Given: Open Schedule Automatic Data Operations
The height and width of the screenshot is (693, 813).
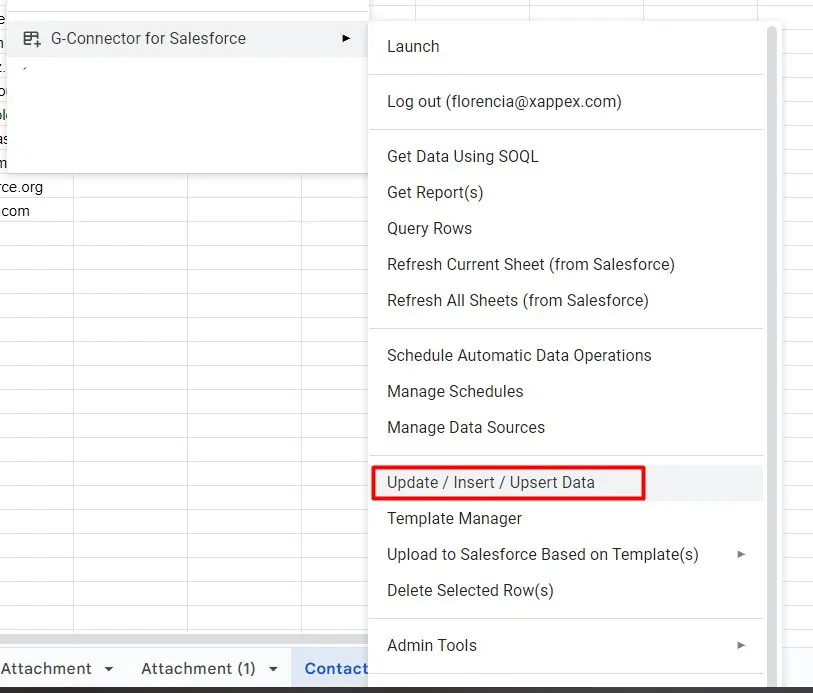Looking at the screenshot, I should pos(566,356).
